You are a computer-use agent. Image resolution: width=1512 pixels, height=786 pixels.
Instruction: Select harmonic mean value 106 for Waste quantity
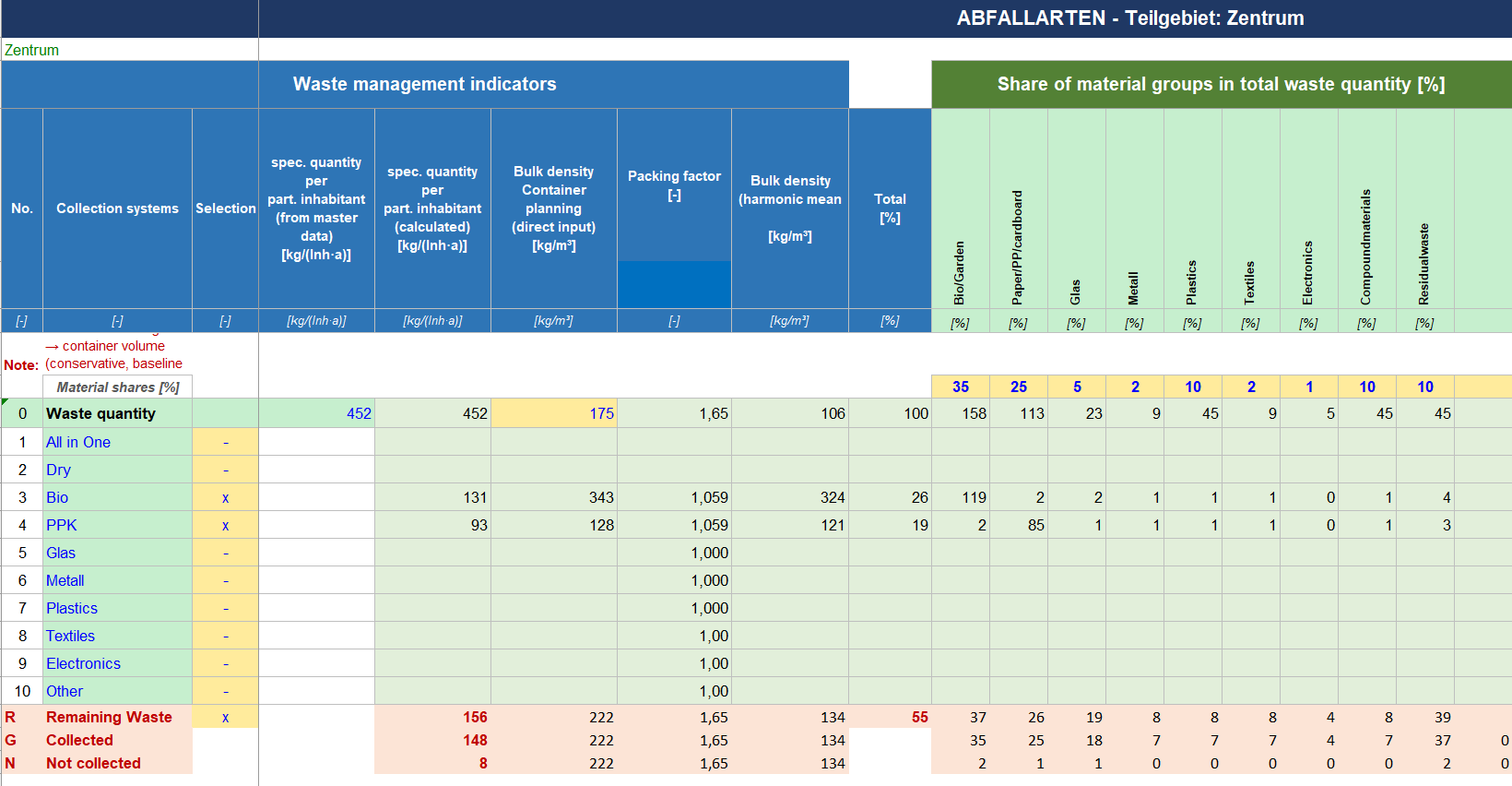(x=790, y=413)
